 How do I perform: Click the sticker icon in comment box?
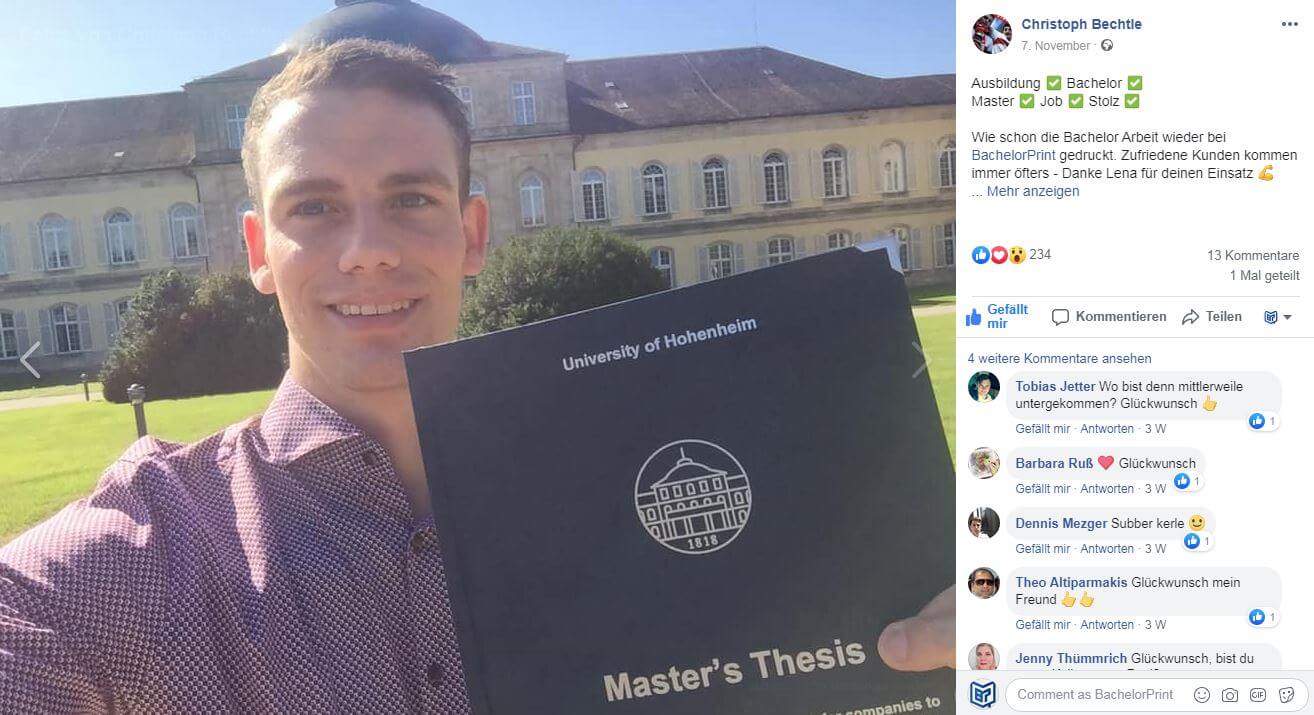tap(1286, 694)
